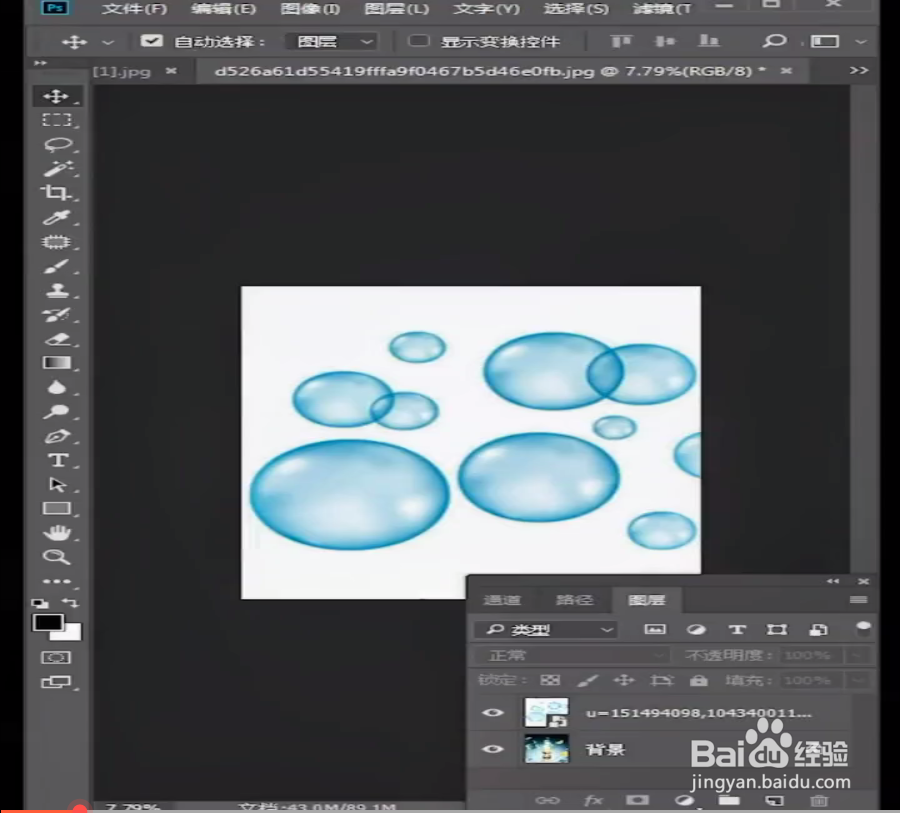Filter layers by shape type
This screenshot has width=900, height=813.
(x=777, y=629)
